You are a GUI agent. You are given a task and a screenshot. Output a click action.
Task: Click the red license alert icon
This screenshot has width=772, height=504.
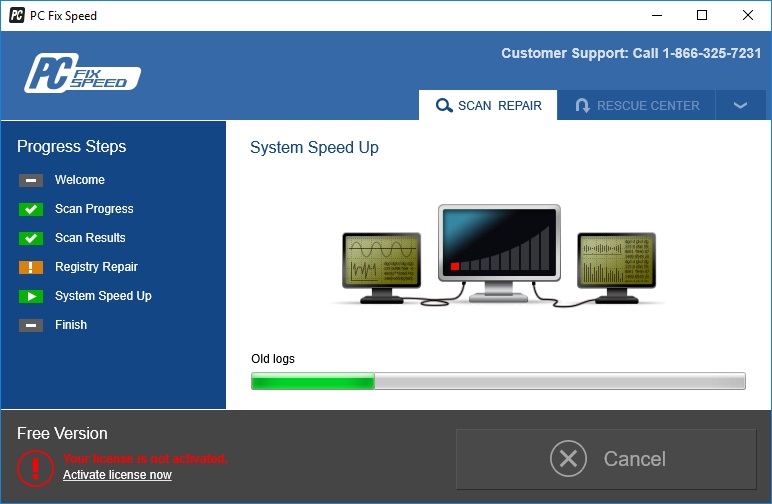[36, 467]
